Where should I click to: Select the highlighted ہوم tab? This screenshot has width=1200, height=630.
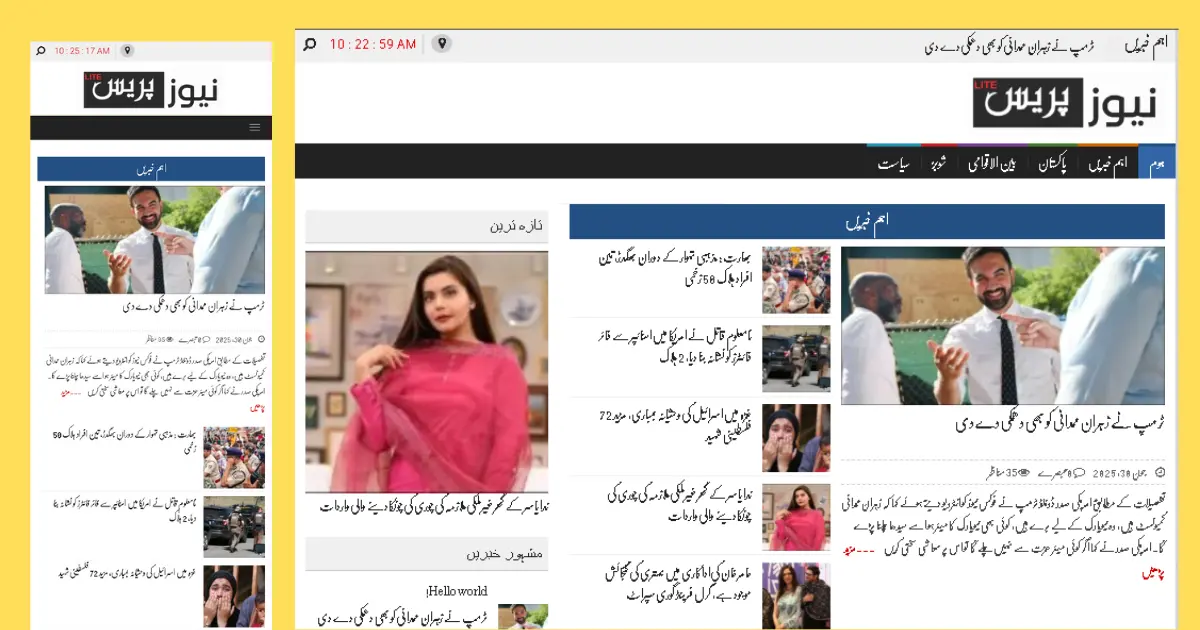click(1155, 163)
